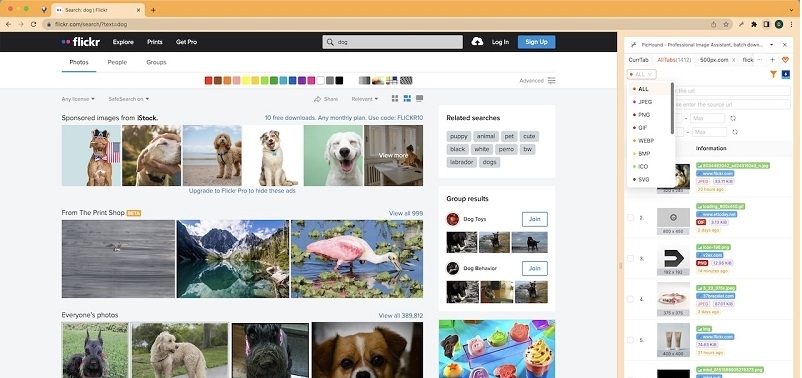Screen dimensions: 802x378
Task: Open the Get Pro menu item
Action: [186, 42]
